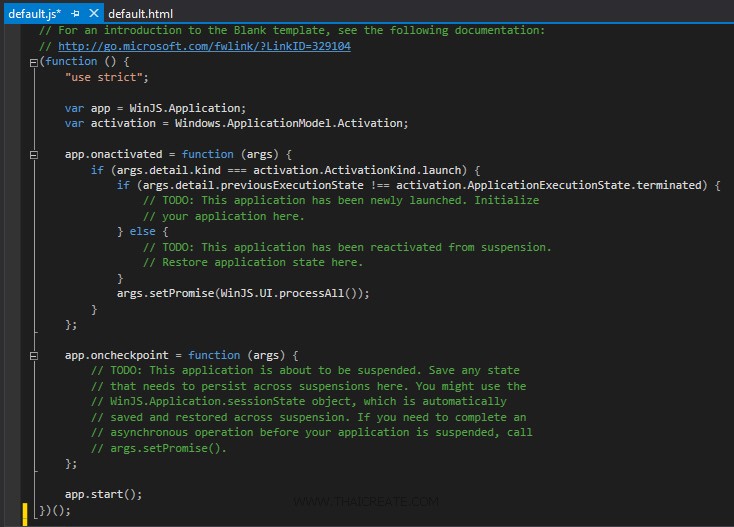
Task: Collapse the outer (function () block
Action: pos(34,62)
